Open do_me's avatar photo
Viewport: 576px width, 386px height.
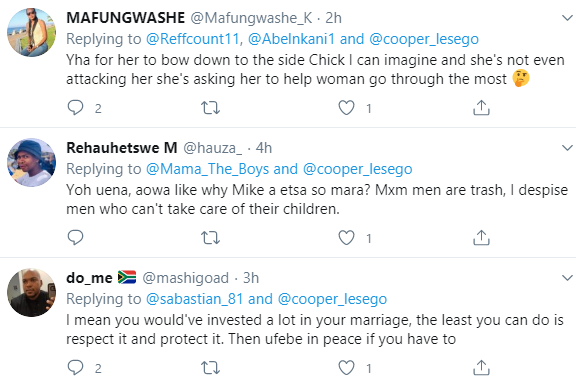[x=32, y=292]
